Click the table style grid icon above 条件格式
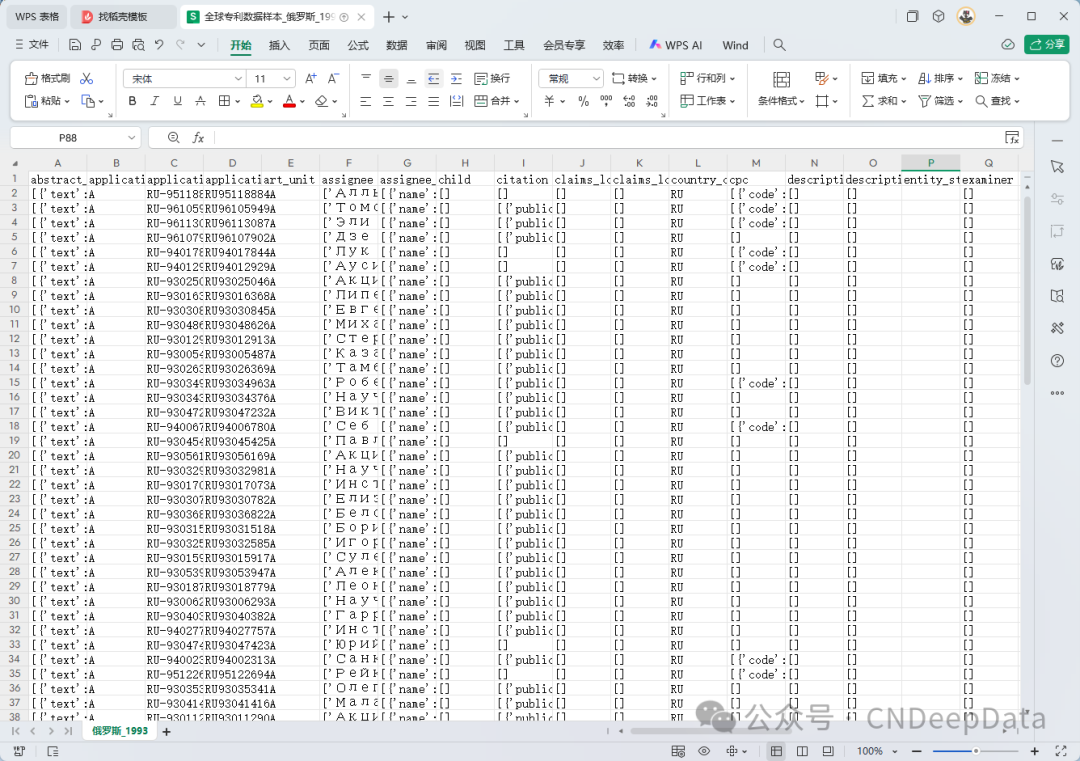 point(781,79)
